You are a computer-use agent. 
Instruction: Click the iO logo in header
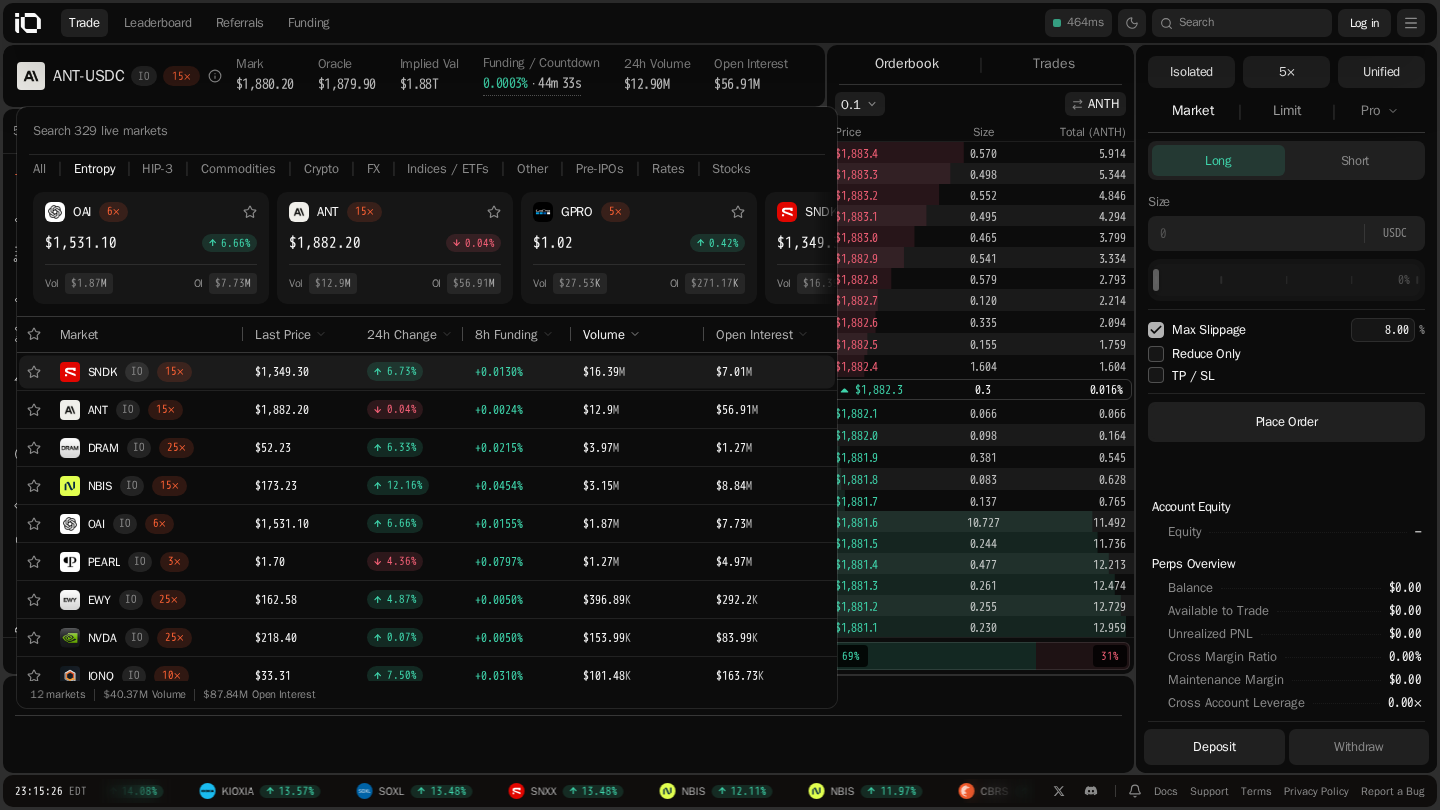28,23
